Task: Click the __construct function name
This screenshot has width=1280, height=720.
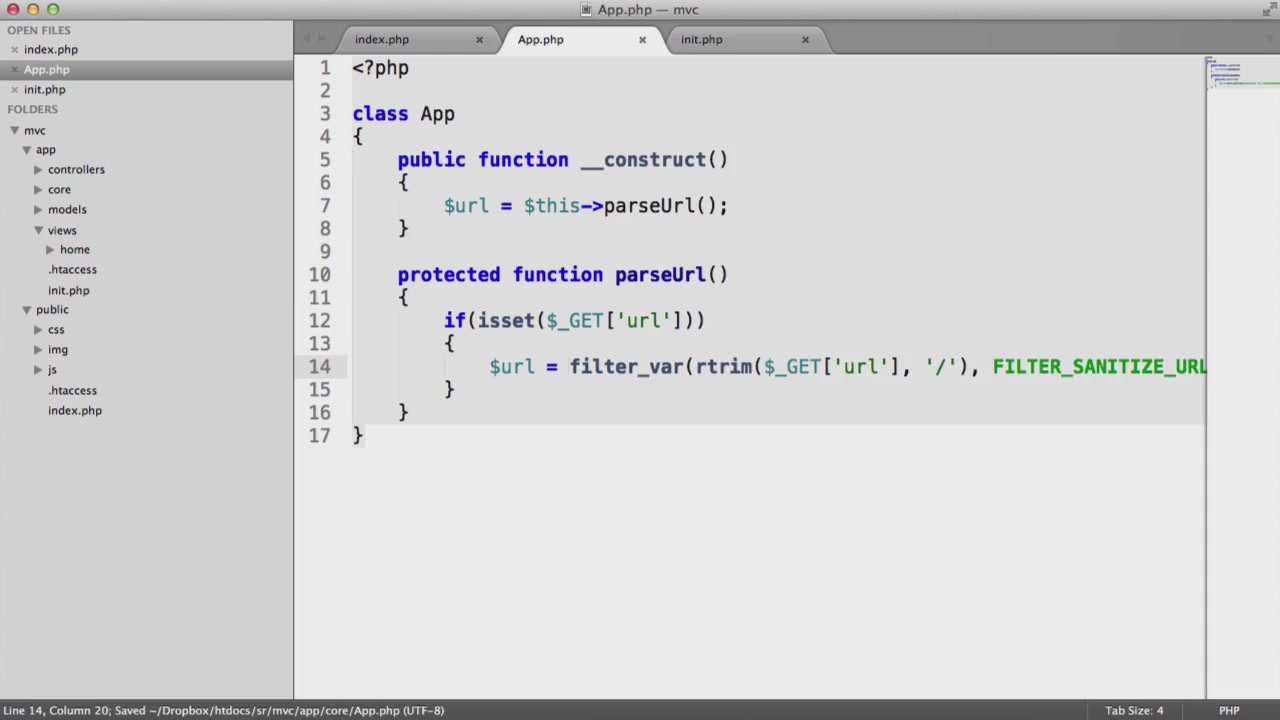Action: [x=643, y=160]
